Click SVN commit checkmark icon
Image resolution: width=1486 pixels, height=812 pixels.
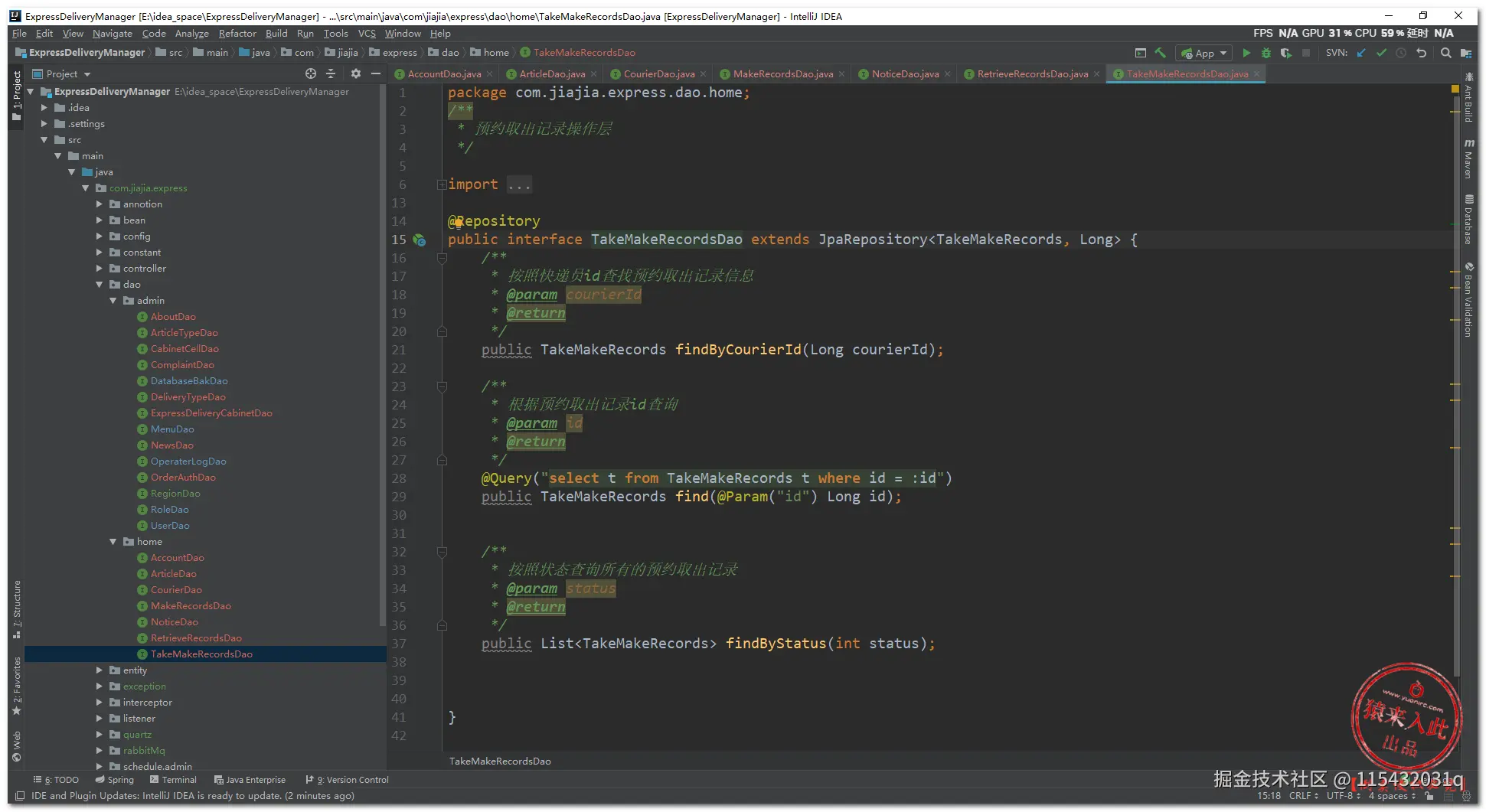pos(1381,53)
